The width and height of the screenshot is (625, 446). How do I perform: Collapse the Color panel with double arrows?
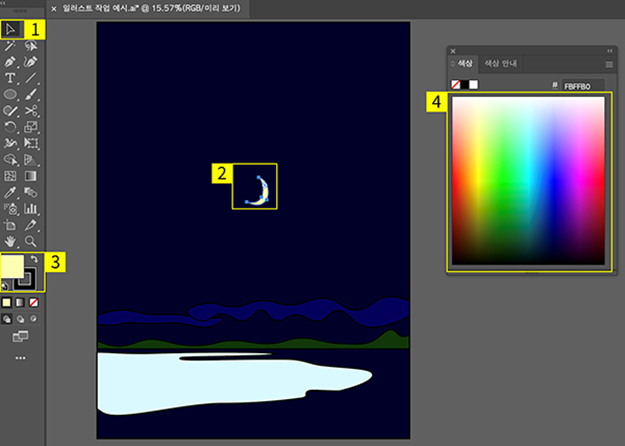pyautogui.click(x=610, y=51)
